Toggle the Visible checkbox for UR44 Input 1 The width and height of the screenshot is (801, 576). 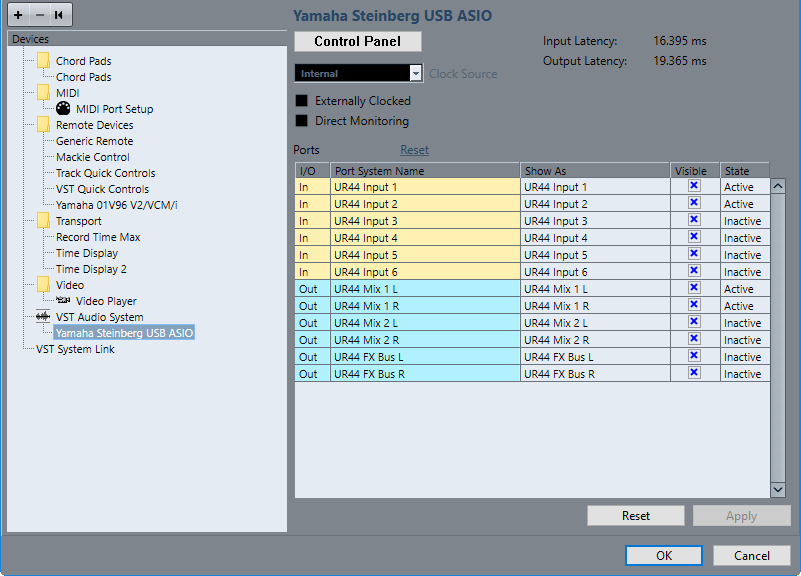click(x=694, y=186)
